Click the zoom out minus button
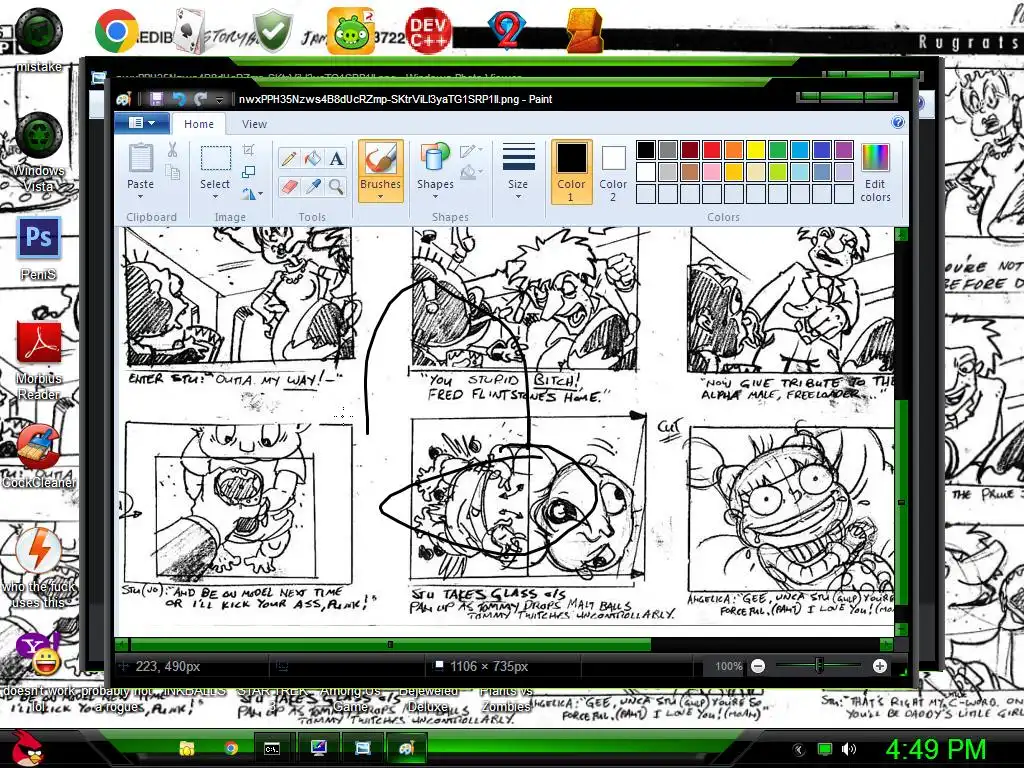This screenshot has width=1024, height=768. 758,666
